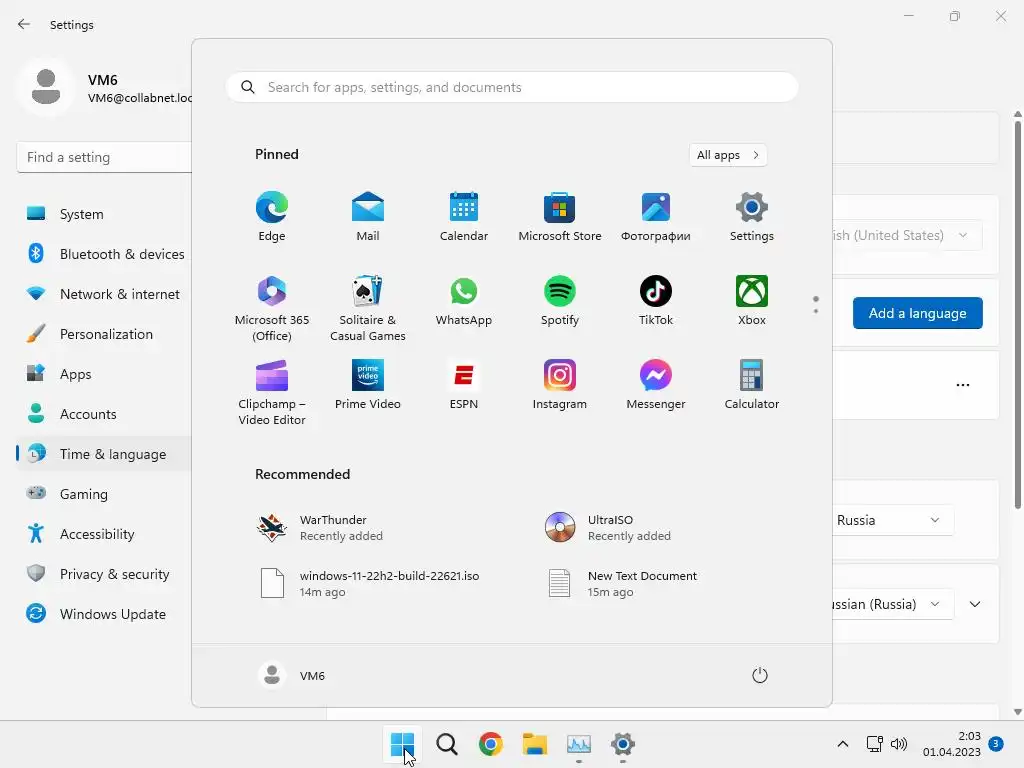Open Accounts settings category
Viewport: 1024px width, 768px height.
103,414
